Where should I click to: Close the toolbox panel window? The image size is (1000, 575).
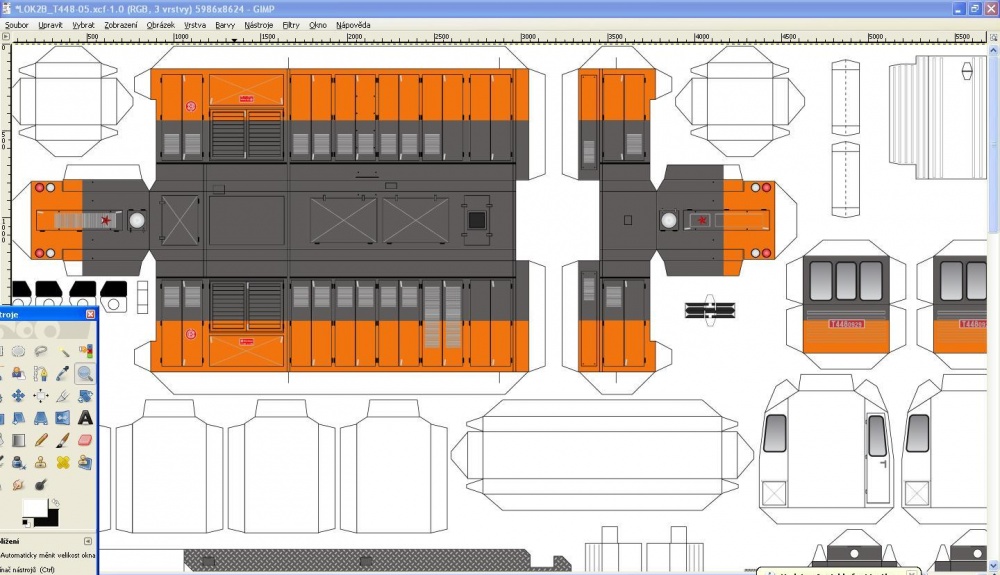coord(91,314)
